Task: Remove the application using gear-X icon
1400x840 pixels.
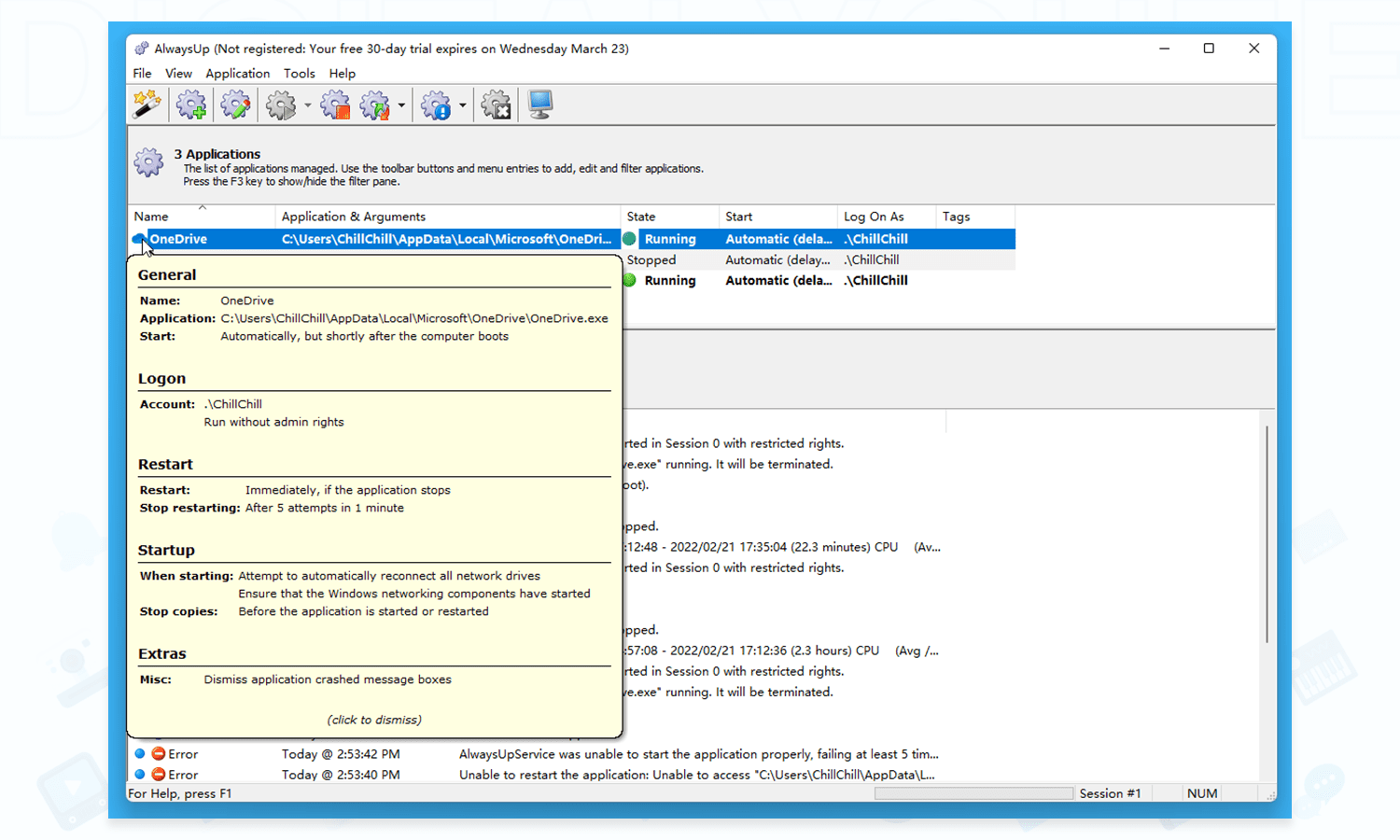Action: [x=497, y=105]
